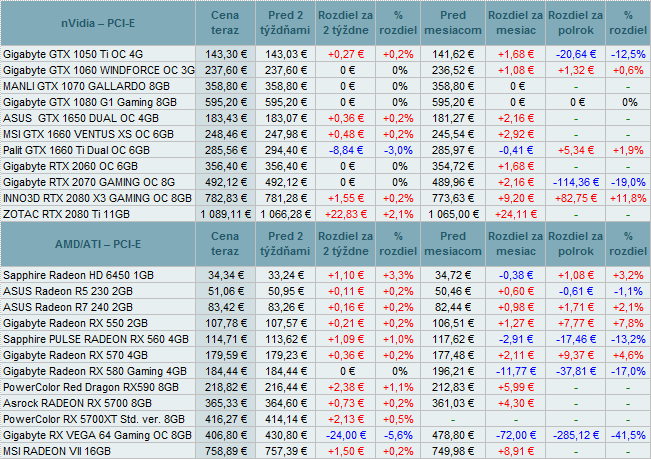Viewport: 651px width, 459px height.
Task: Select the current price 34,34 €
Action: tap(225, 275)
